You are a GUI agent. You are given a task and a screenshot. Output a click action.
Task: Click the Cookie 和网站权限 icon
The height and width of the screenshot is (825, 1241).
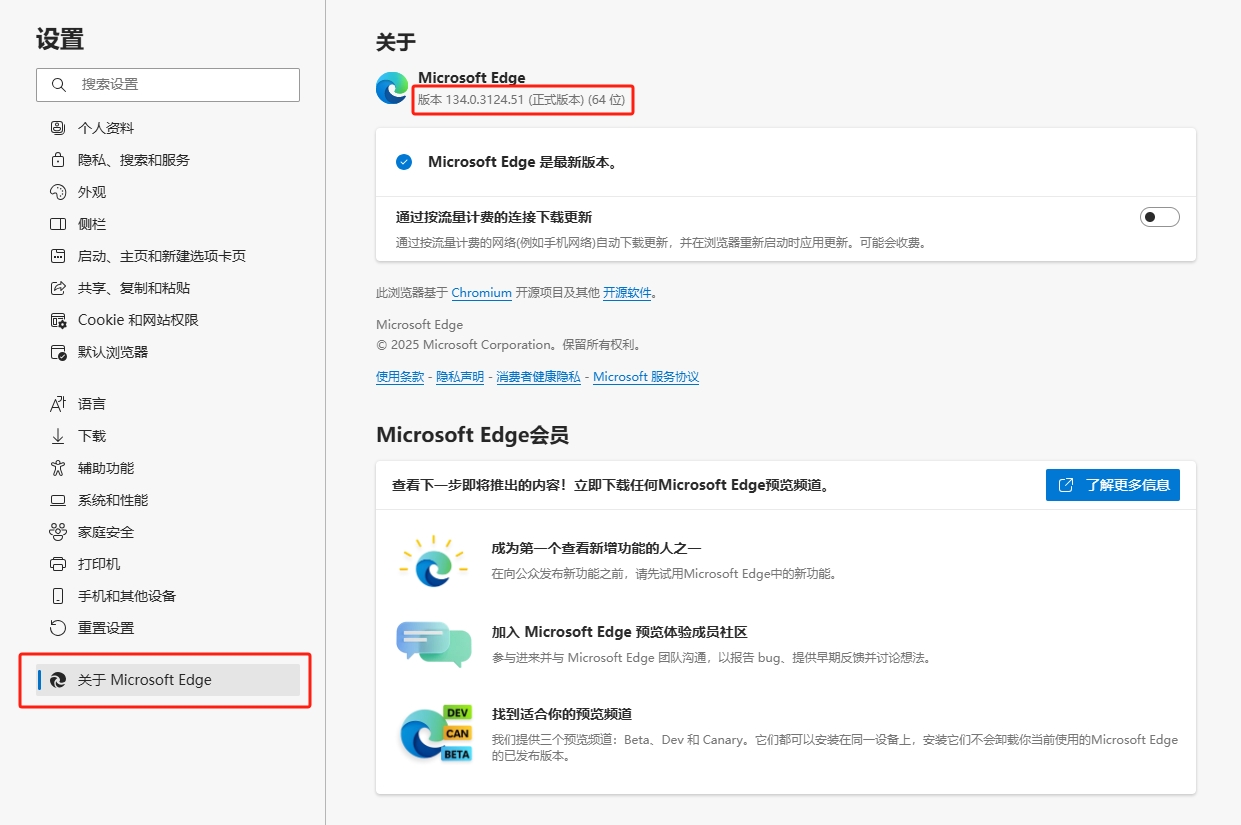point(58,320)
